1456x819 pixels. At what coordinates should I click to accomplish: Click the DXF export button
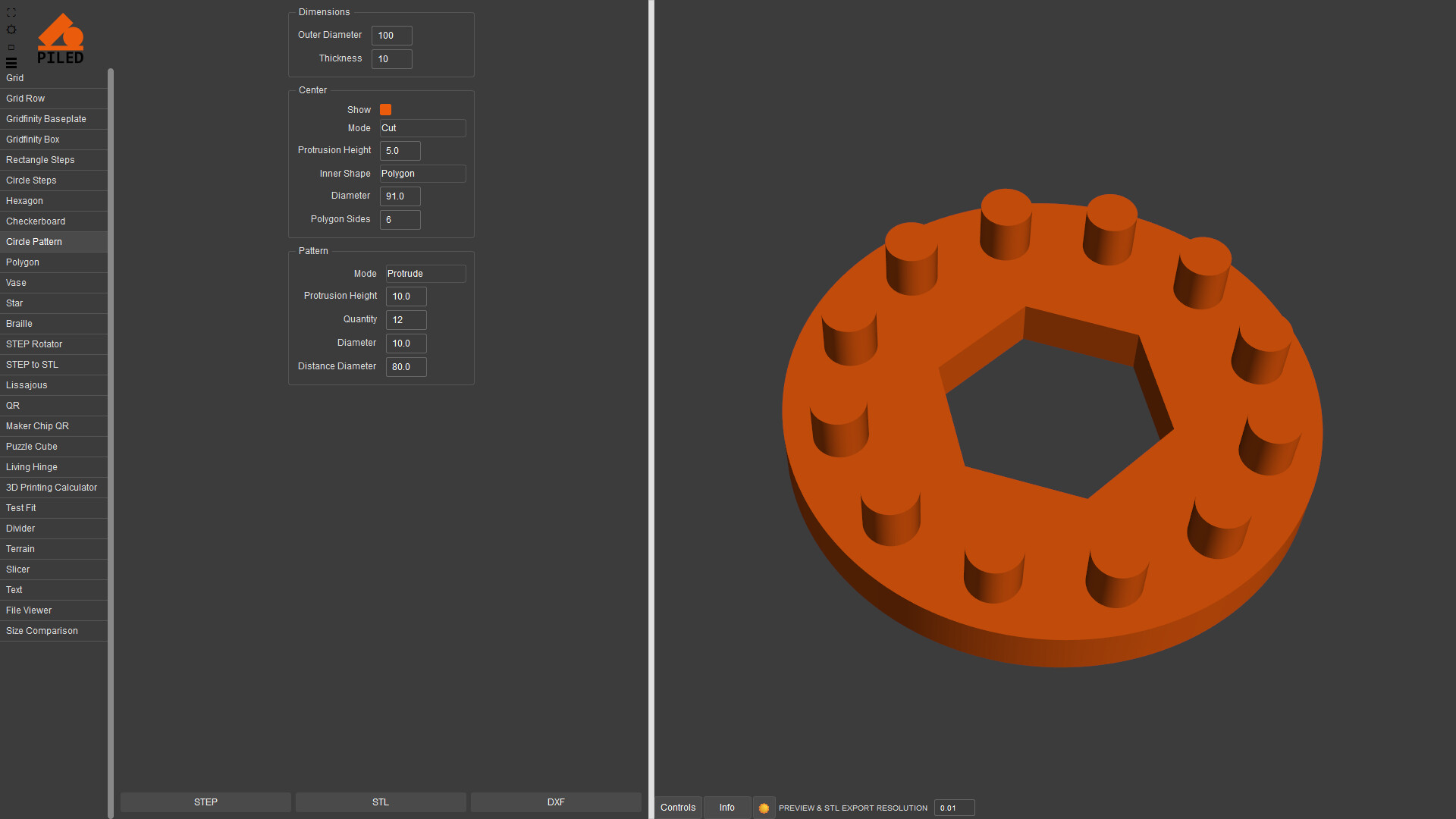pyautogui.click(x=556, y=802)
